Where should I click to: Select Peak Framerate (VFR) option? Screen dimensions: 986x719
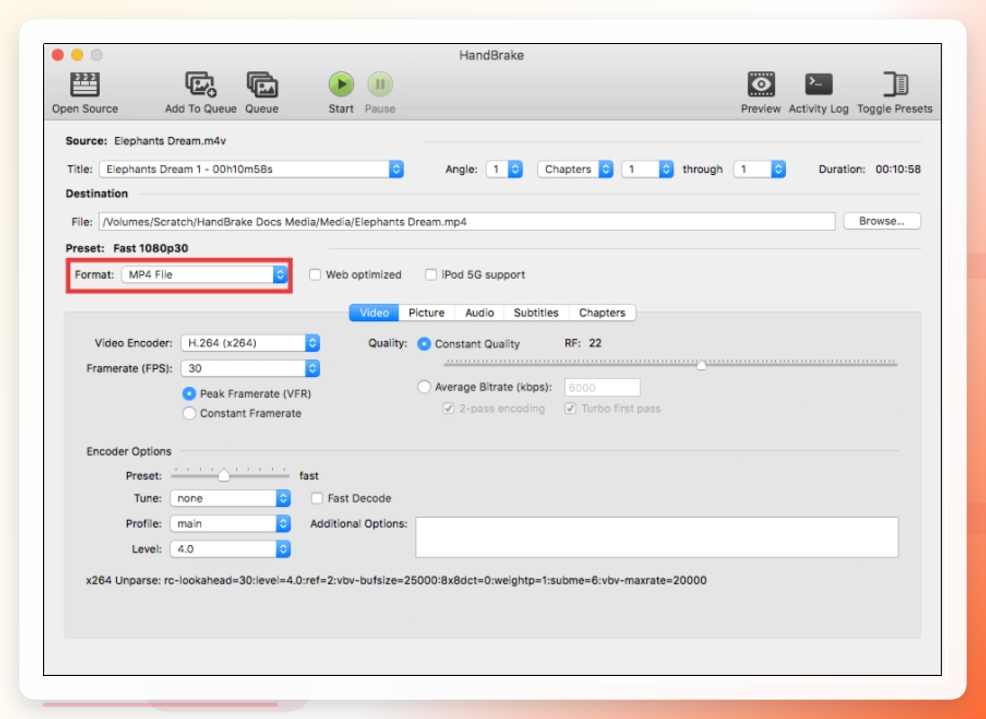point(189,394)
